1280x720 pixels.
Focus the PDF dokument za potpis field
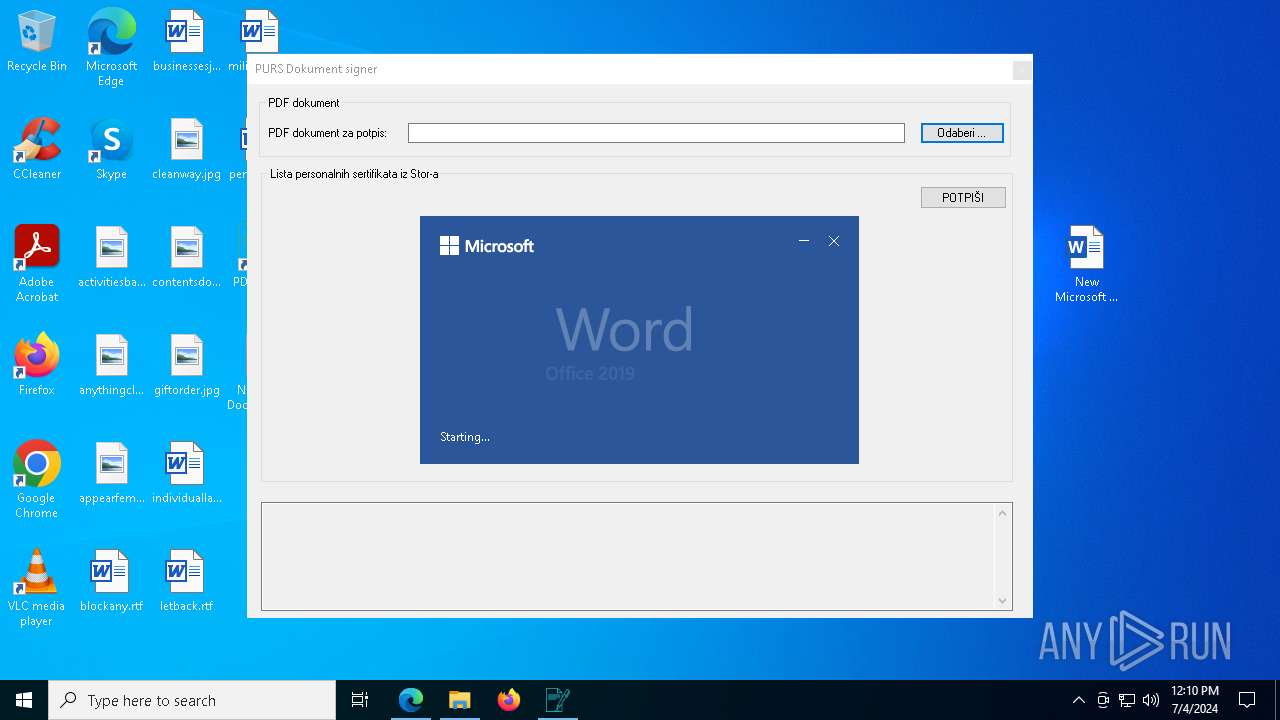[x=656, y=133]
